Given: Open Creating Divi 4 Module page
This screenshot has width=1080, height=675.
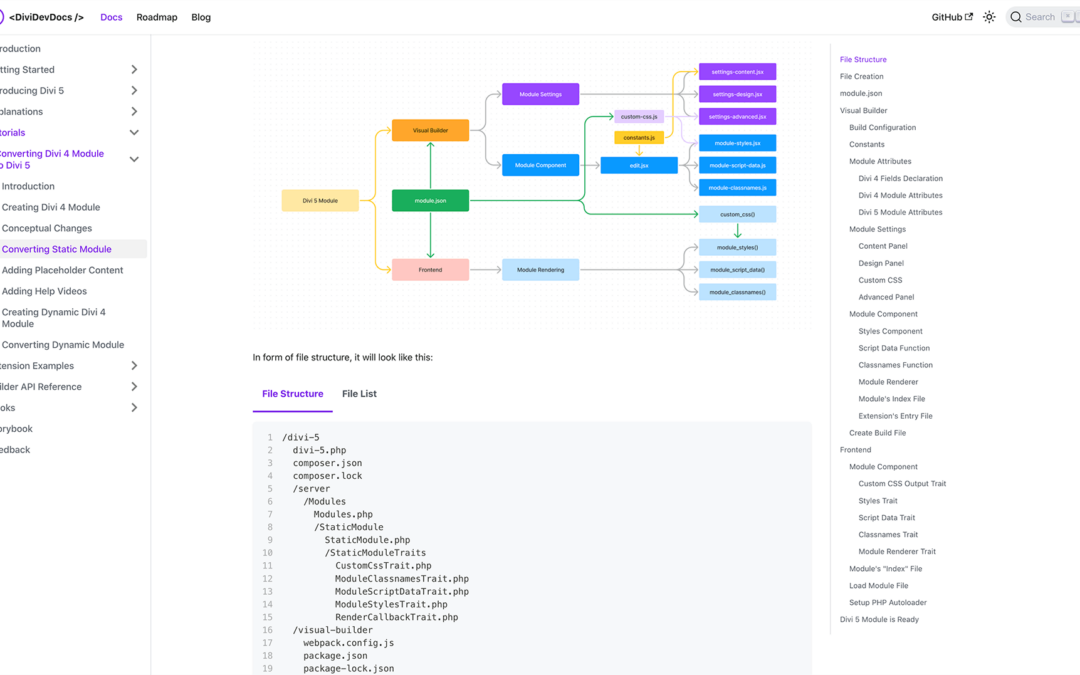Looking at the screenshot, I should pyautogui.click(x=51, y=208).
